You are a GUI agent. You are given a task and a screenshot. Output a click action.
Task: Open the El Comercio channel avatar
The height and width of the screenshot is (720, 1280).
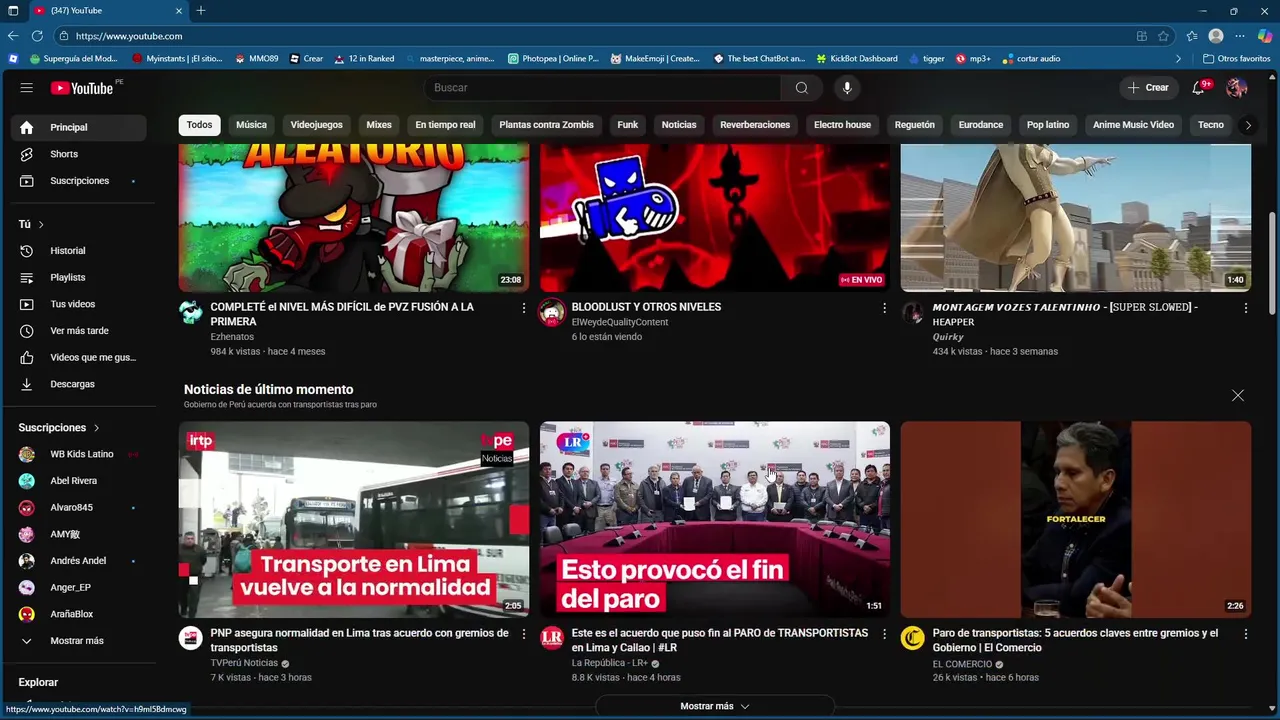coord(912,638)
